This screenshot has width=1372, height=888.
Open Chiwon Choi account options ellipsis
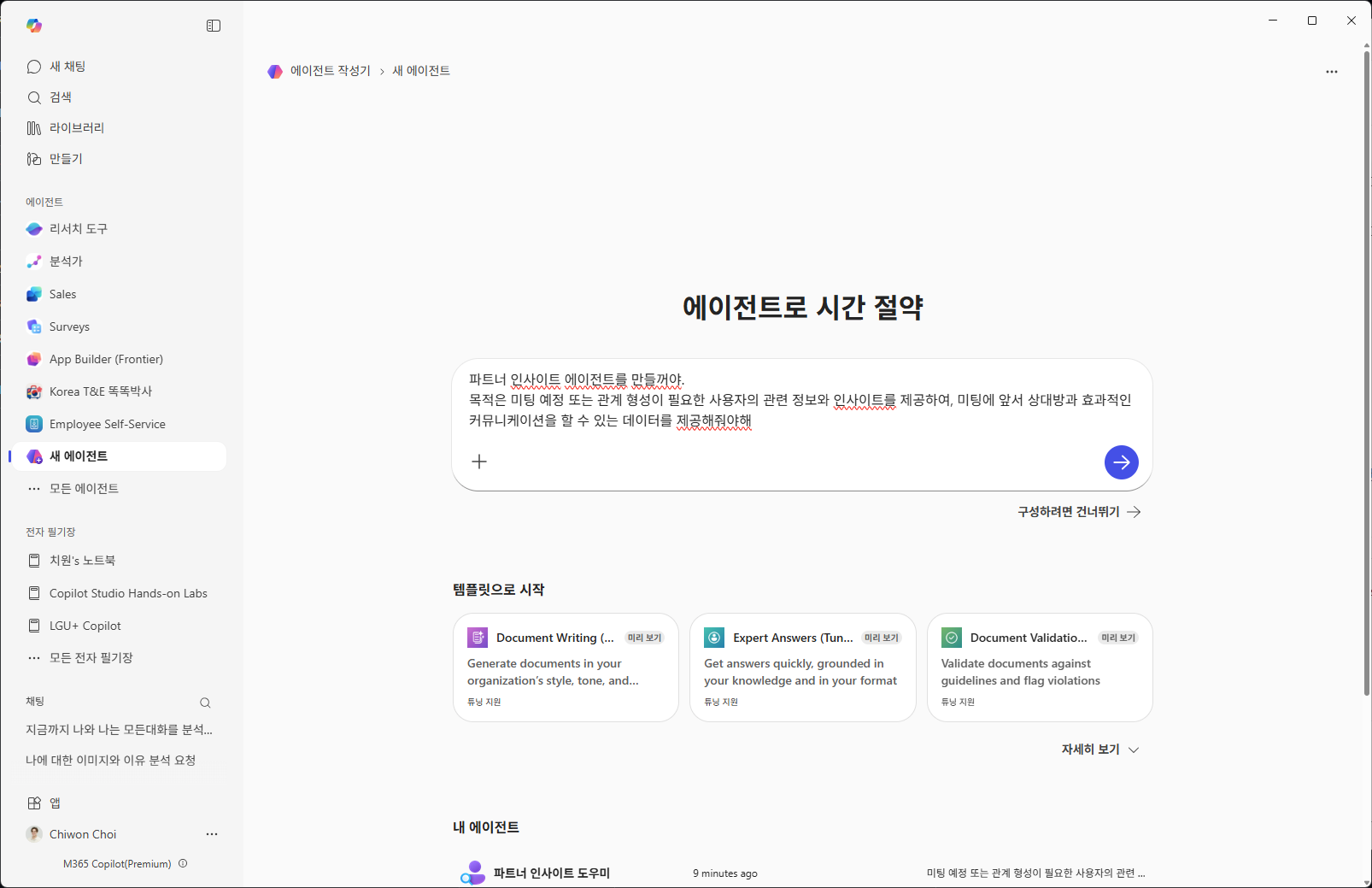pyautogui.click(x=212, y=834)
